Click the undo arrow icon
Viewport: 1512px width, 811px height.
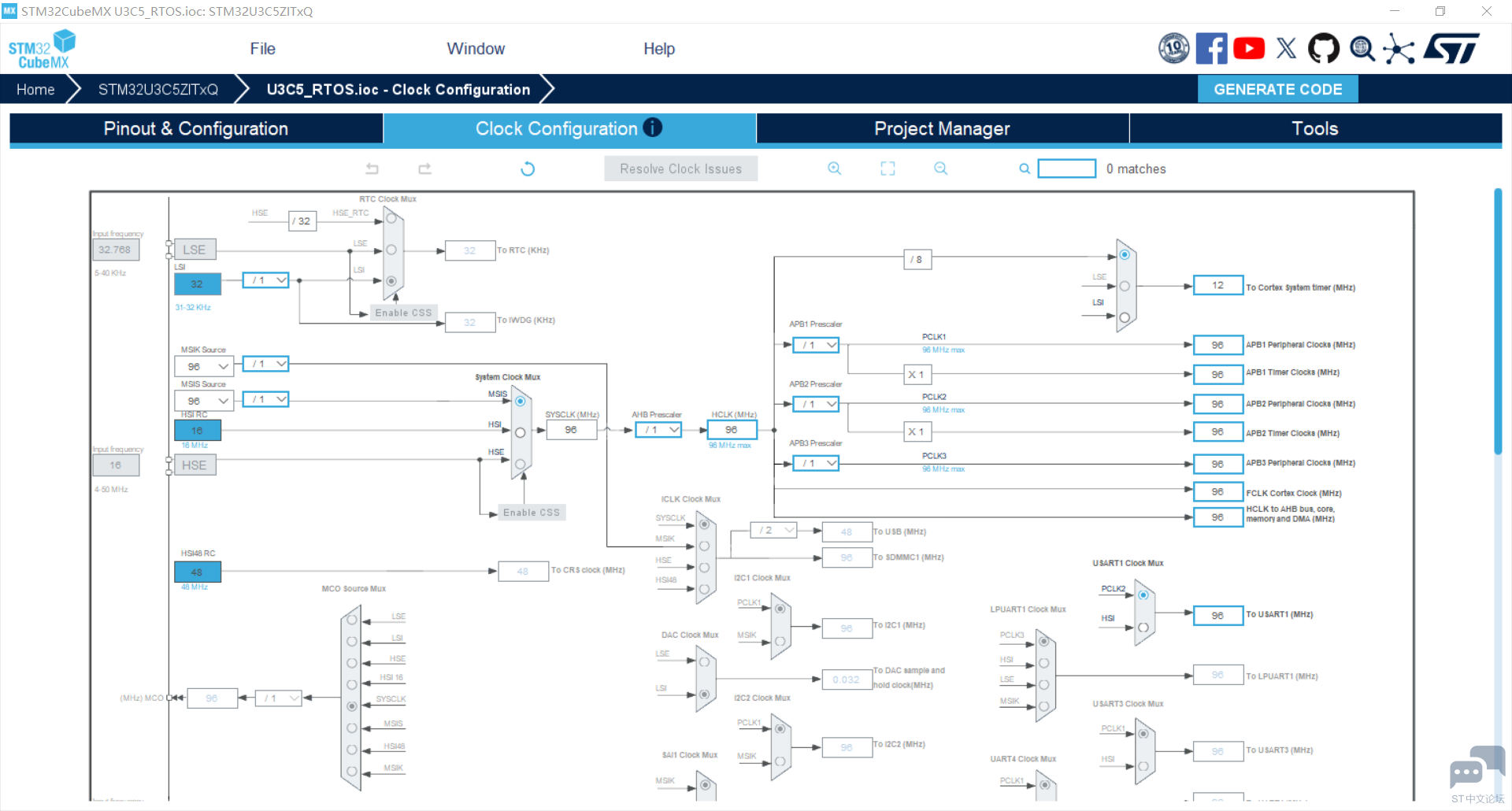(372, 168)
